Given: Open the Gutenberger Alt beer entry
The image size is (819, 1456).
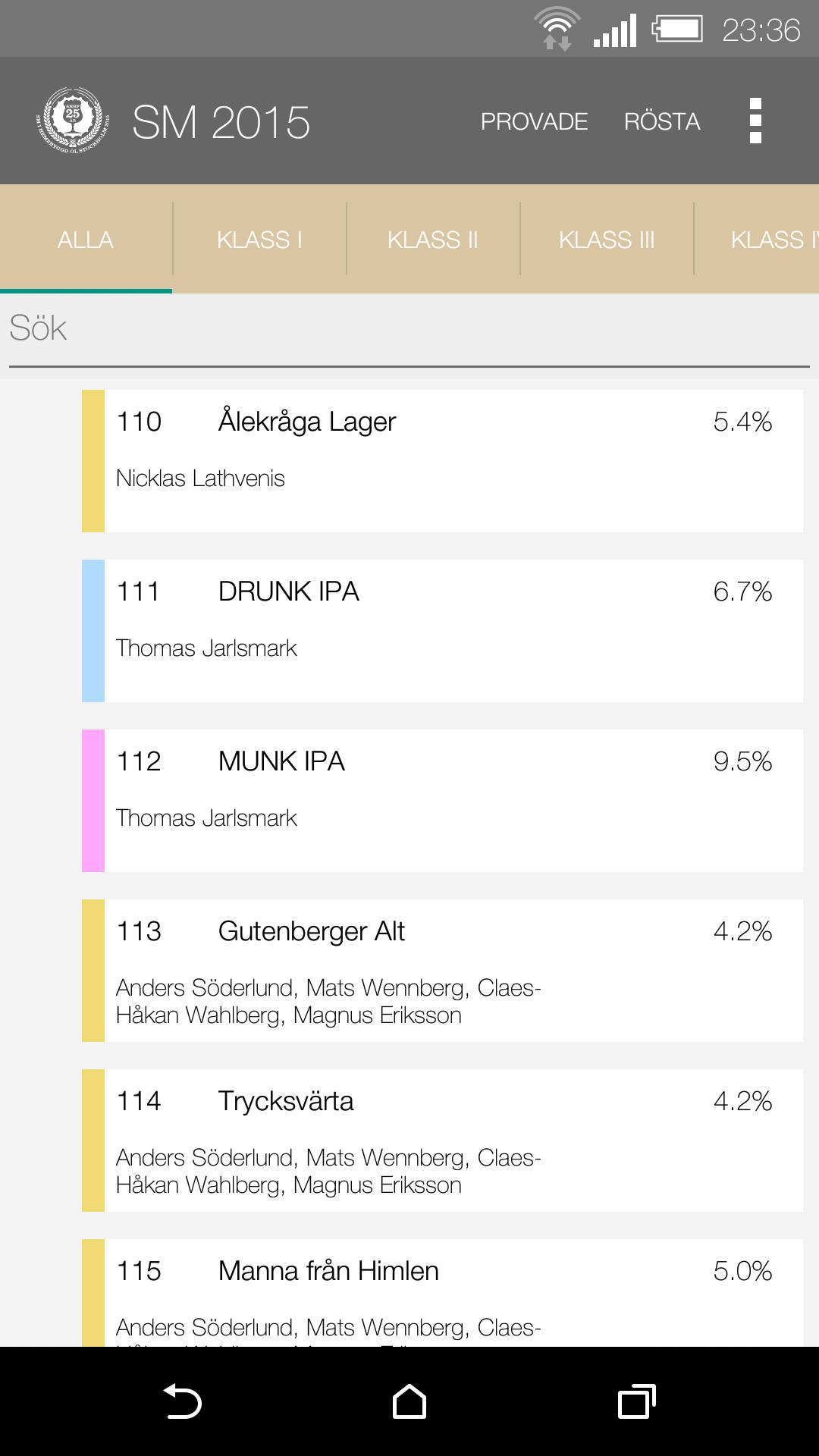Looking at the screenshot, I should click(453, 971).
